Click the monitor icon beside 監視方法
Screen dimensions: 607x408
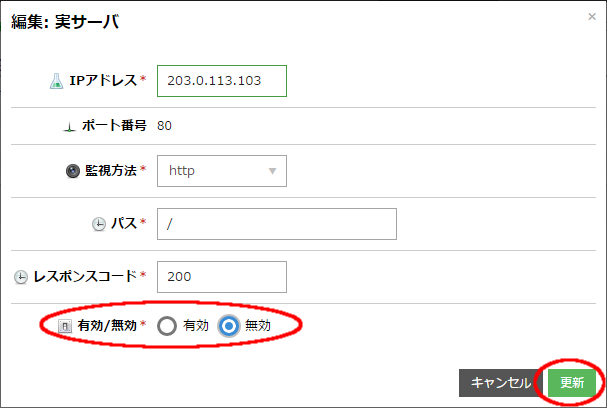pos(73,171)
